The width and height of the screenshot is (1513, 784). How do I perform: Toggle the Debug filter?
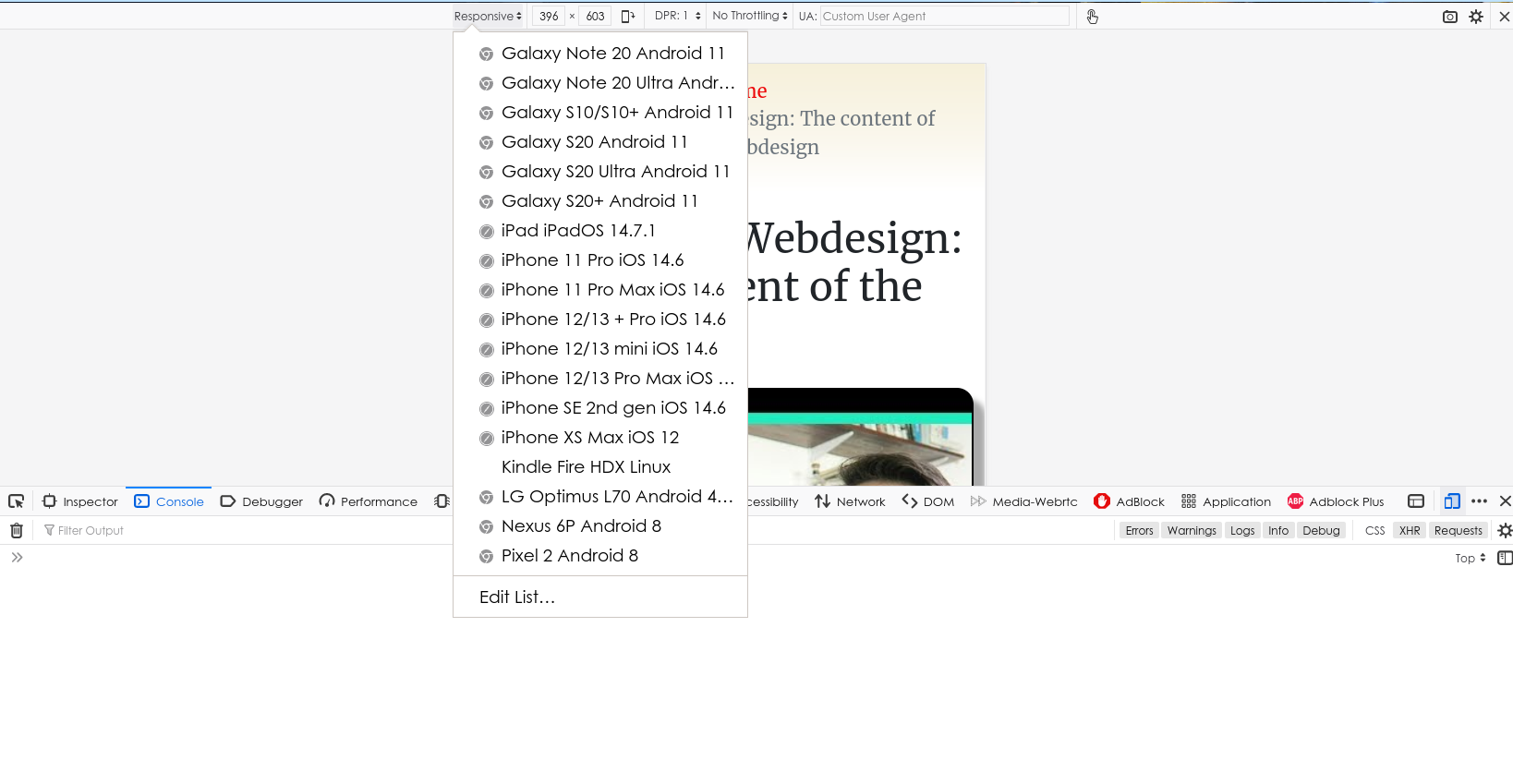[x=1321, y=530]
